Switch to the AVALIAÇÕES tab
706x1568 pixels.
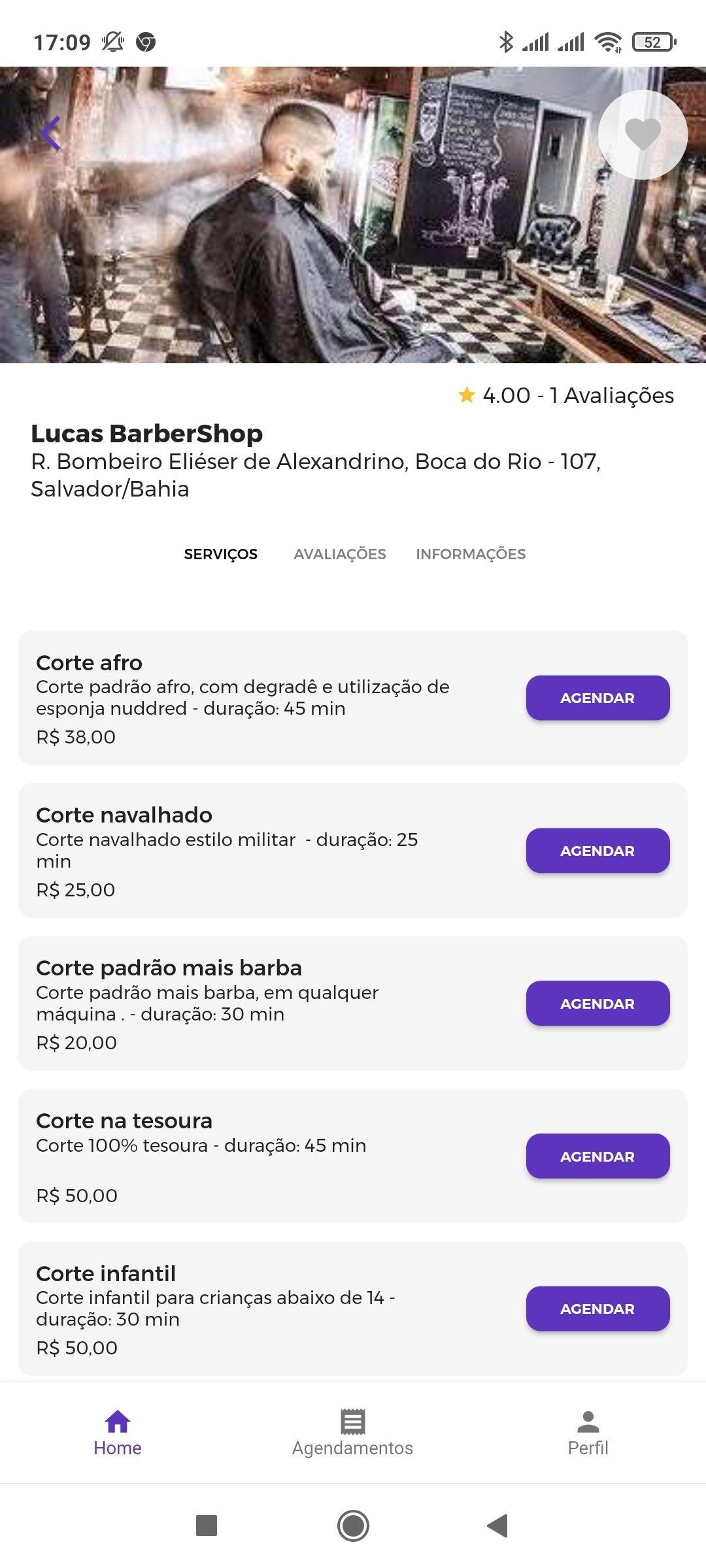pos(340,554)
